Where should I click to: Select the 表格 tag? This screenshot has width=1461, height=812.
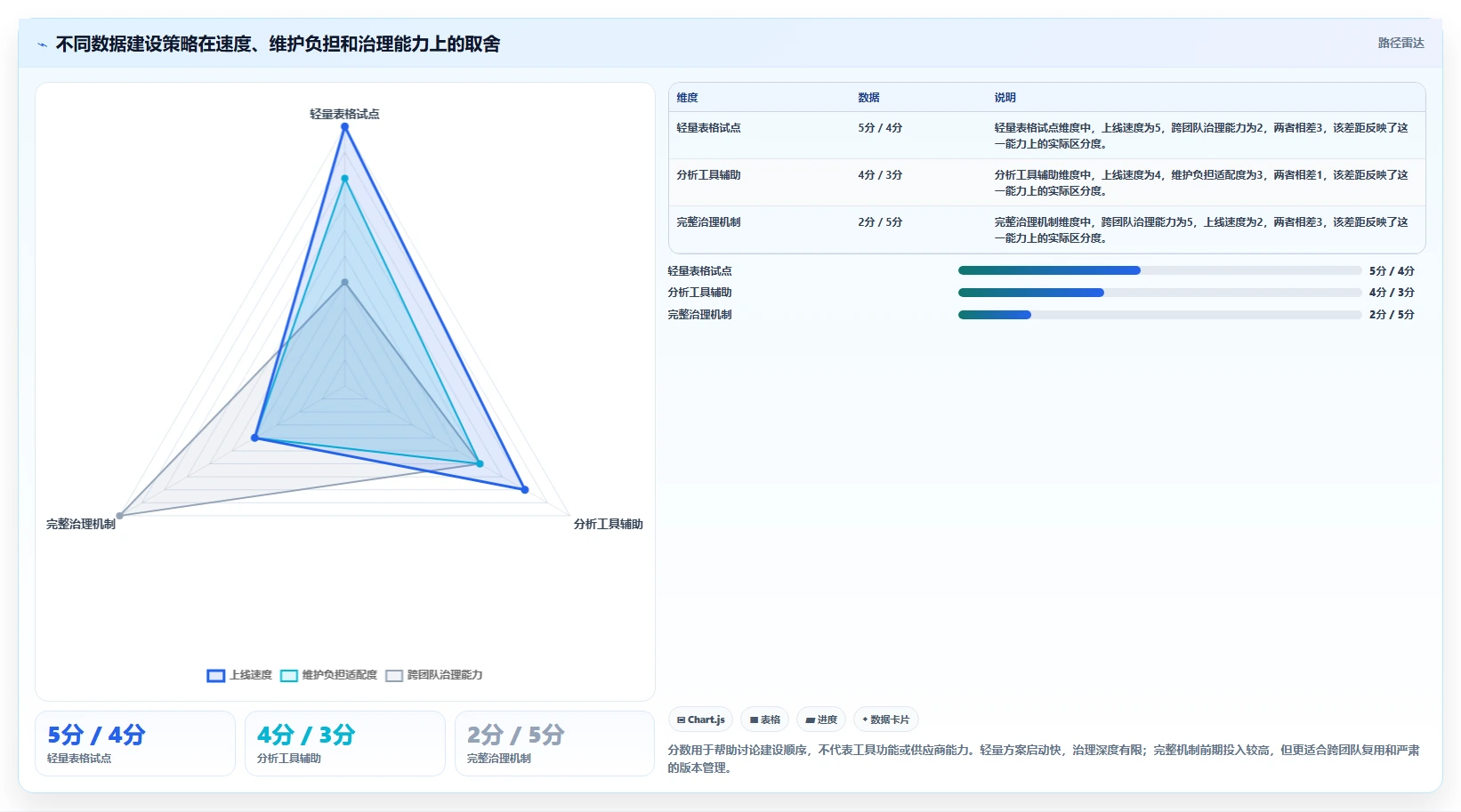[764, 720]
